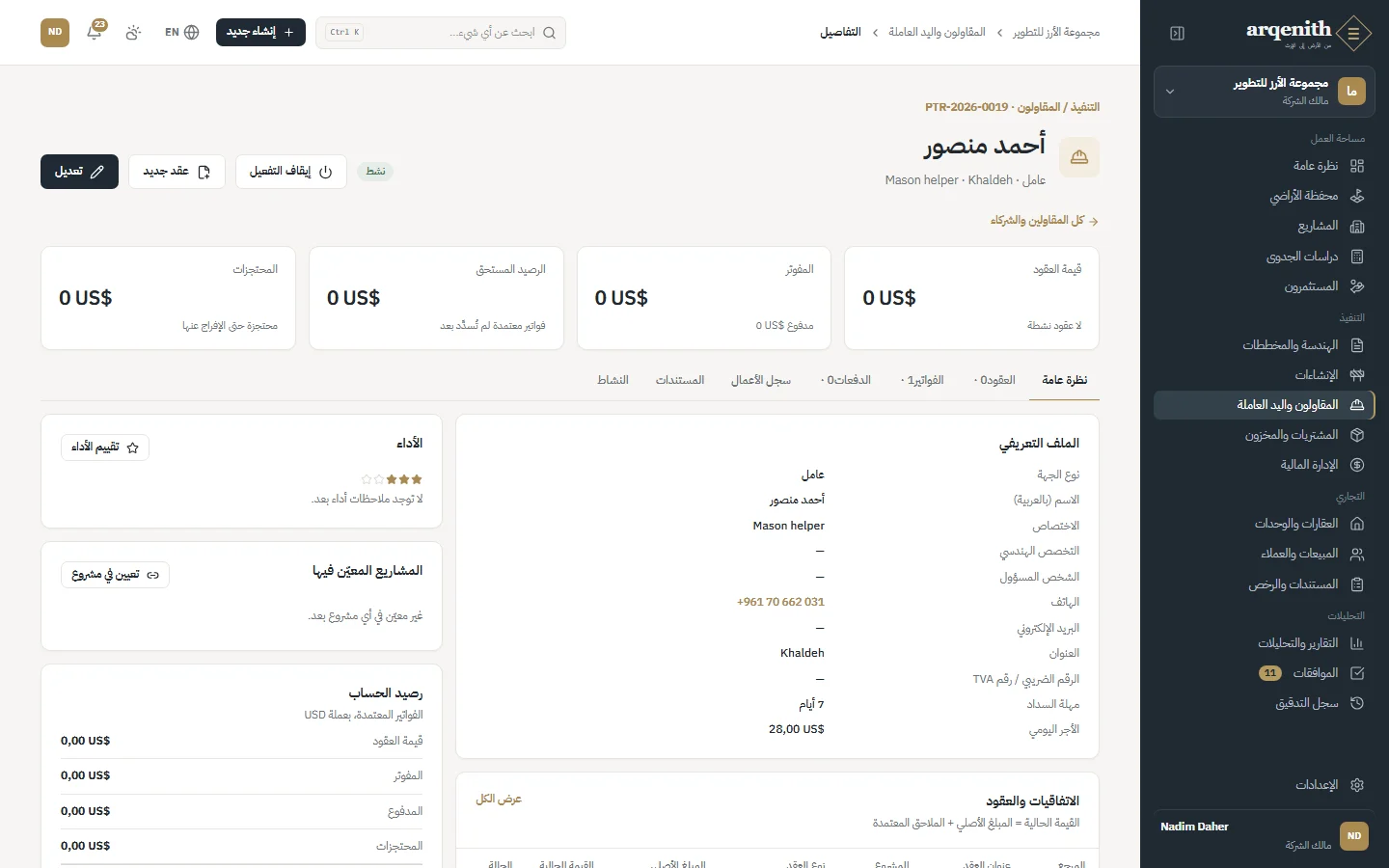Open الإنشاءات in sidebar

click(1265, 375)
